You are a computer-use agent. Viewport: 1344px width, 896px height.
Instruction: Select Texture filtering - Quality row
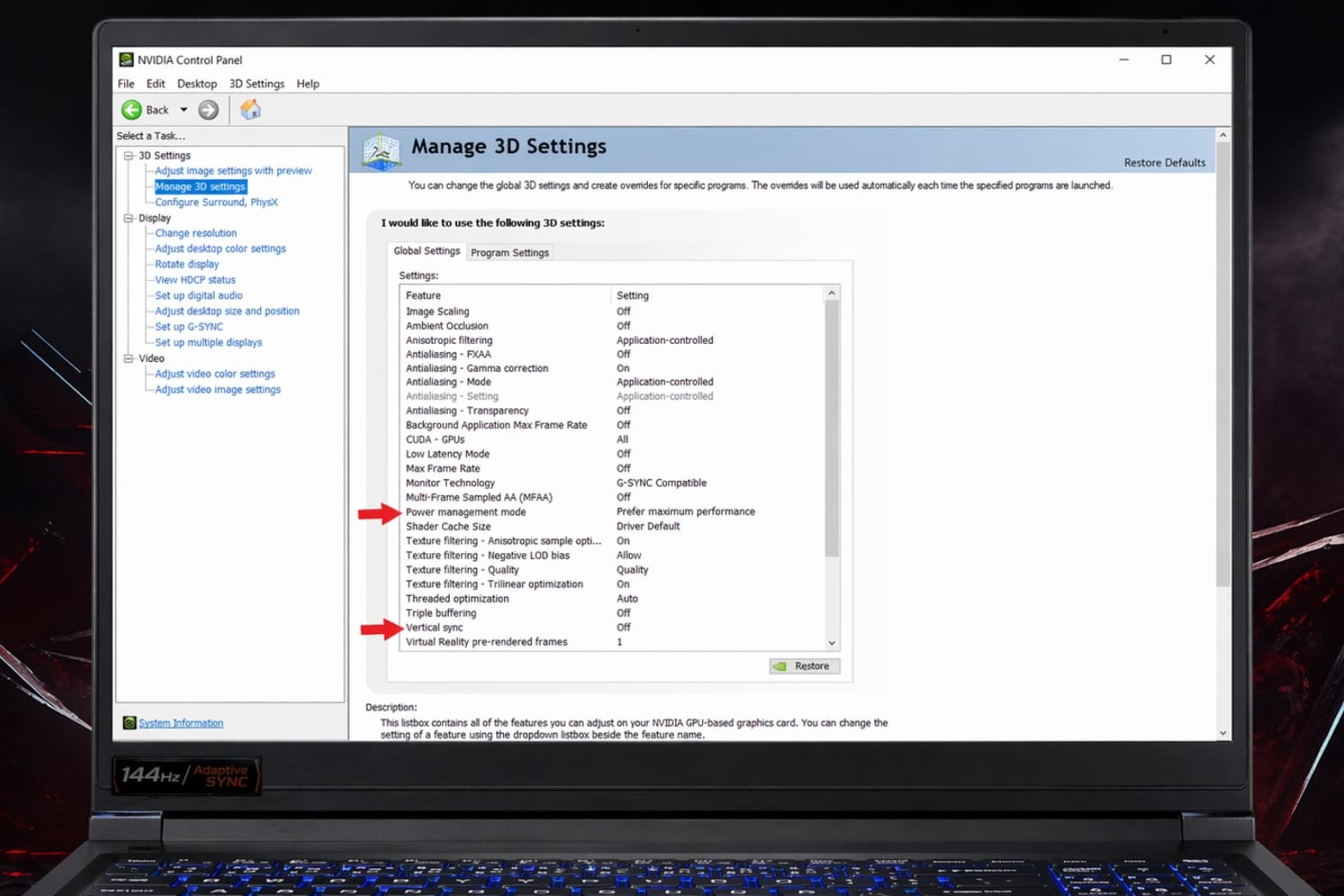click(x=613, y=569)
